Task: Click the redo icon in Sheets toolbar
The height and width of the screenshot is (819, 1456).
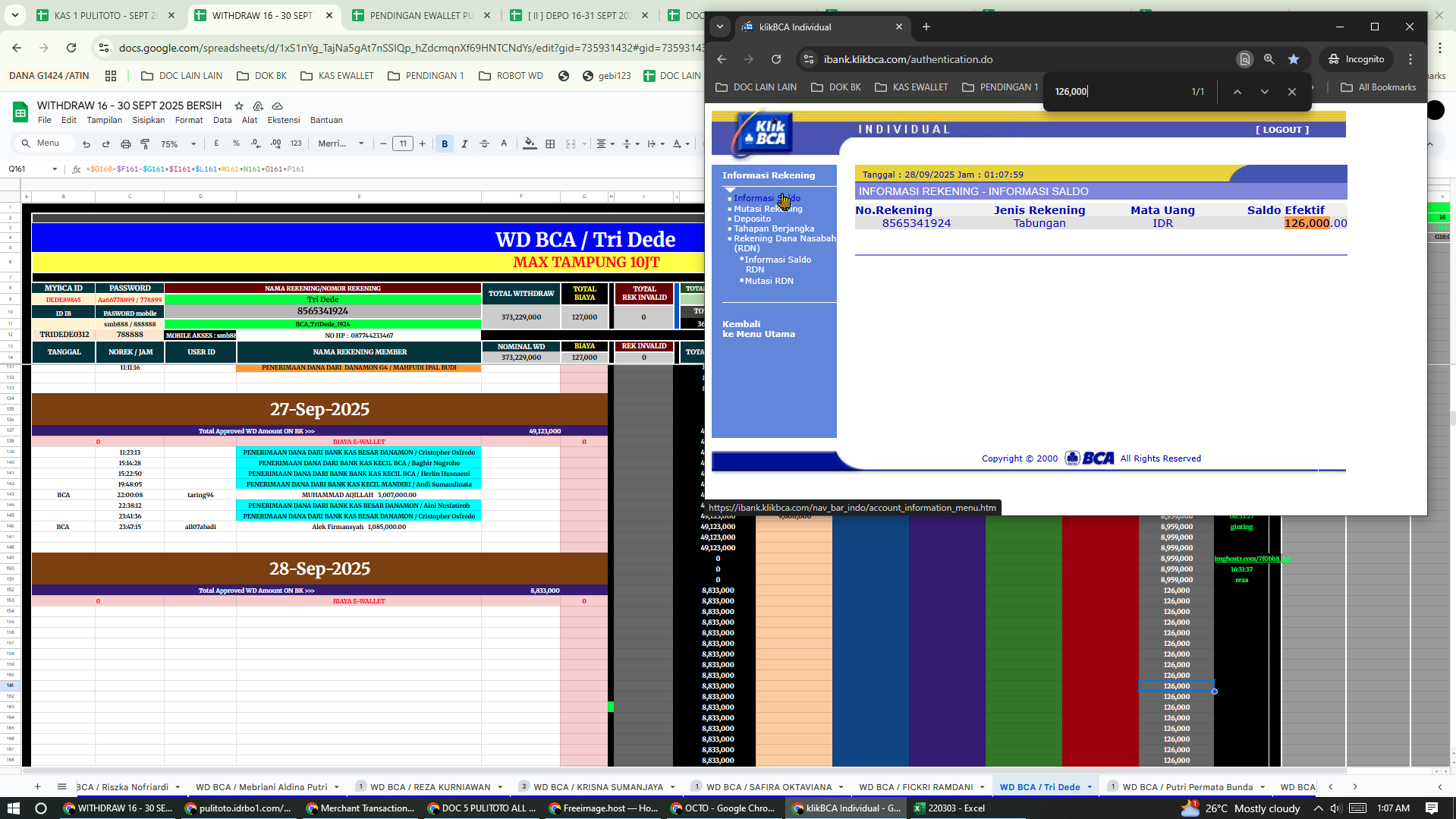Action: pyautogui.click(x=106, y=143)
